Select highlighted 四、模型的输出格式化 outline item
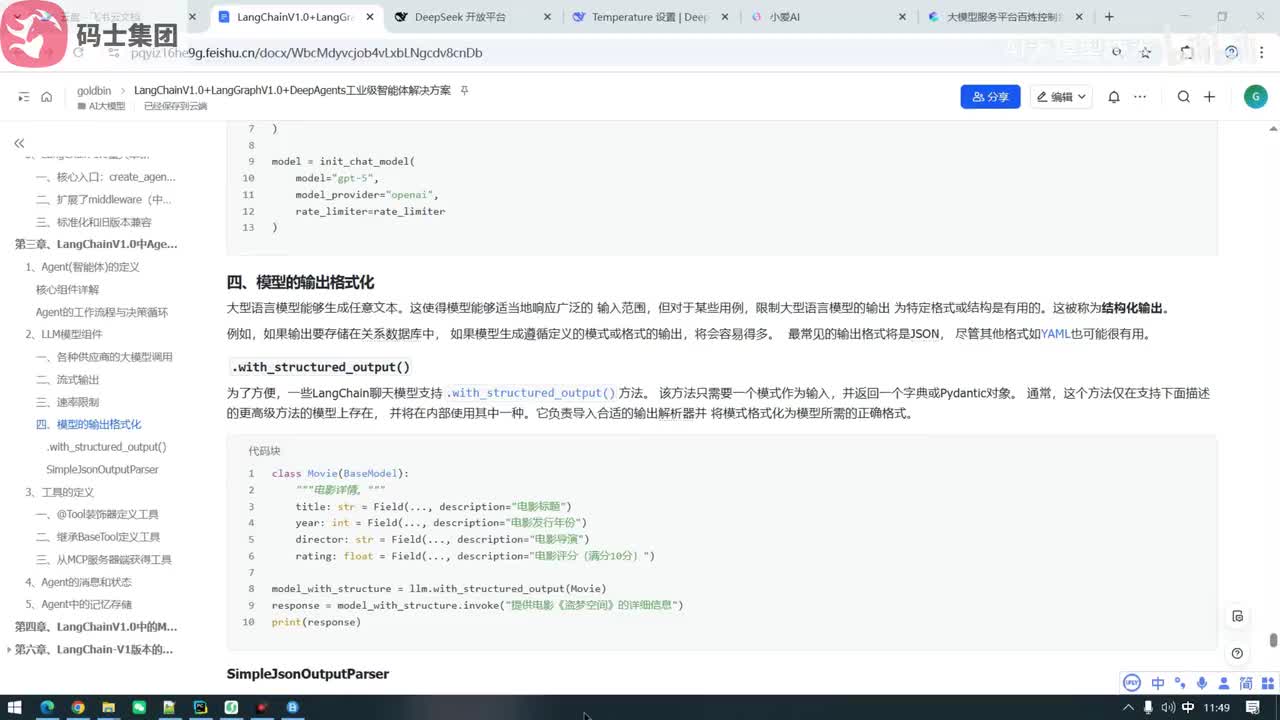Viewport: 1280px width, 720px height. [x=89, y=424]
